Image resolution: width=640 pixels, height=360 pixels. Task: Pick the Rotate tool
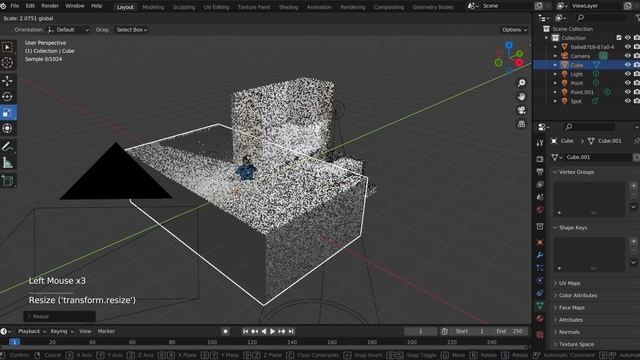[x=7, y=97]
